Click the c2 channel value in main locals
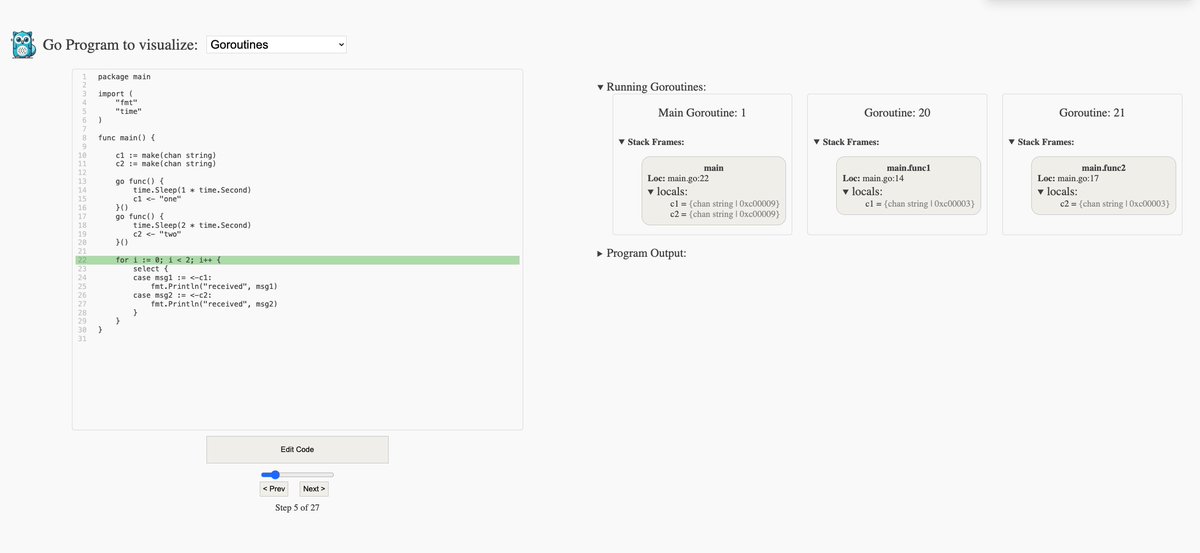Viewport: 1200px width, 553px height. 724,213
